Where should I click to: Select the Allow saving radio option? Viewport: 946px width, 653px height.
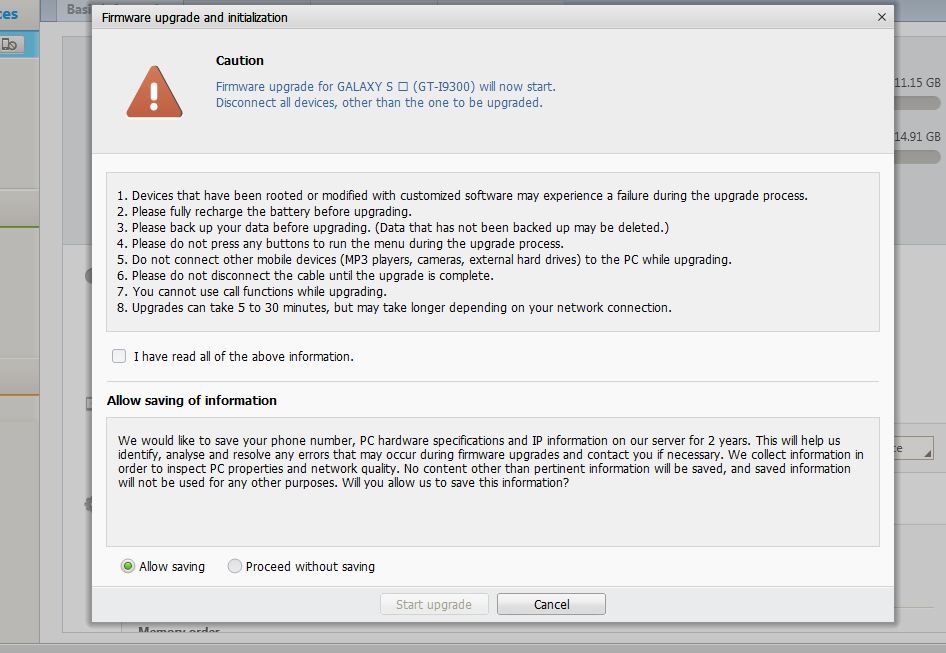coord(127,566)
